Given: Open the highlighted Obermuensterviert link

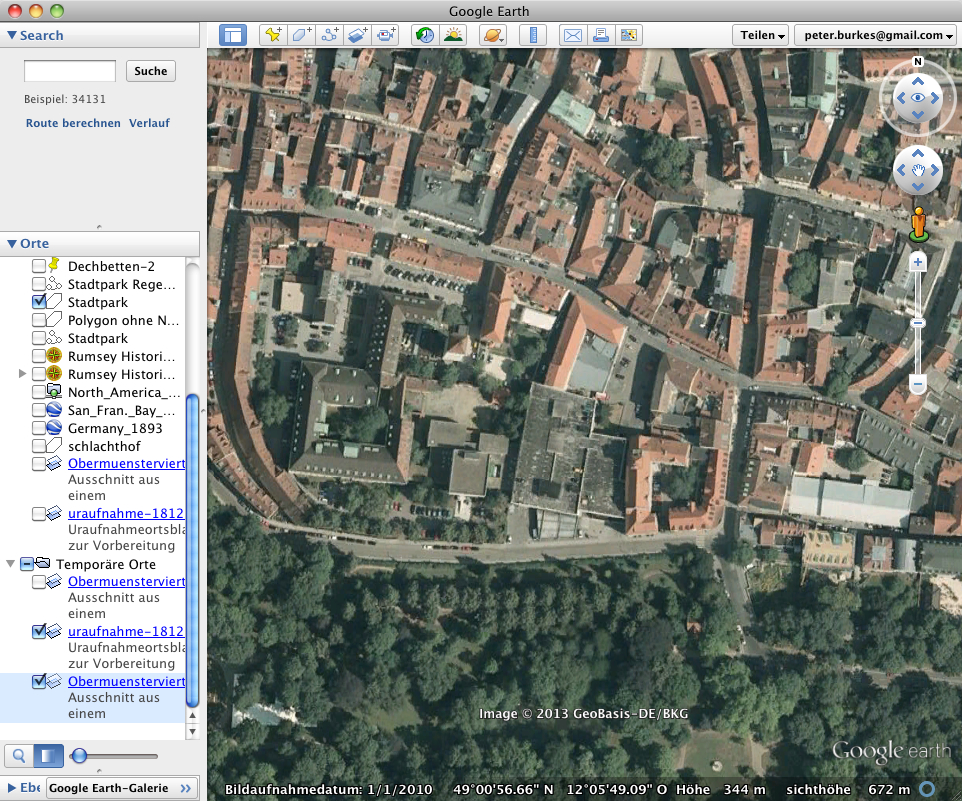Looking at the screenshot, I should coord(126,681).
